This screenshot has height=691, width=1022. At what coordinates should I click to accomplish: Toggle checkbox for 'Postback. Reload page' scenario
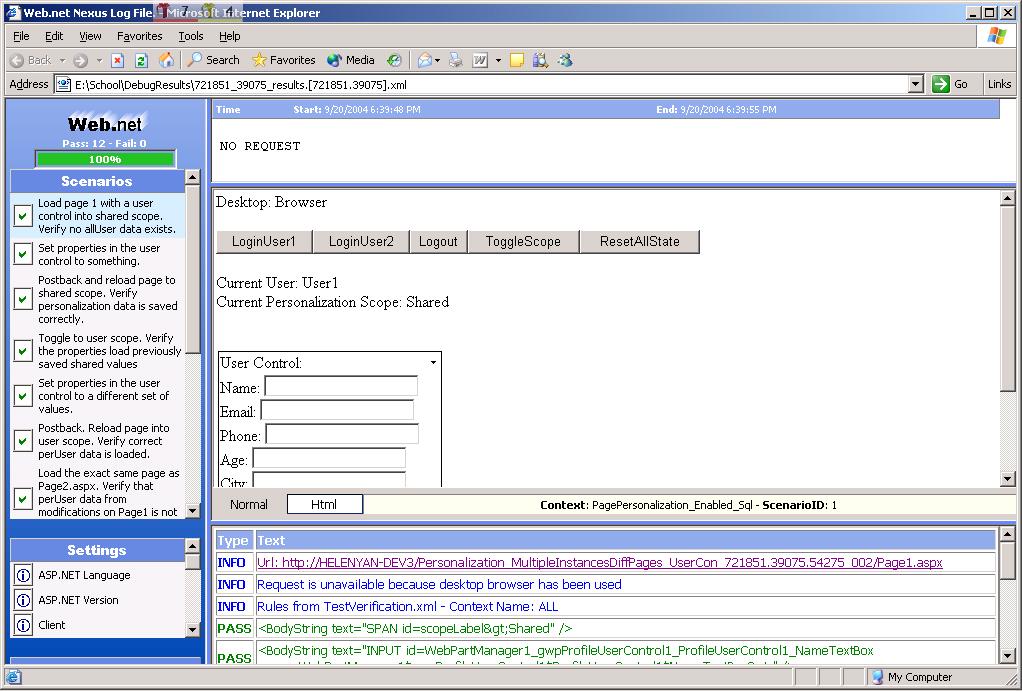pos(23,441)
